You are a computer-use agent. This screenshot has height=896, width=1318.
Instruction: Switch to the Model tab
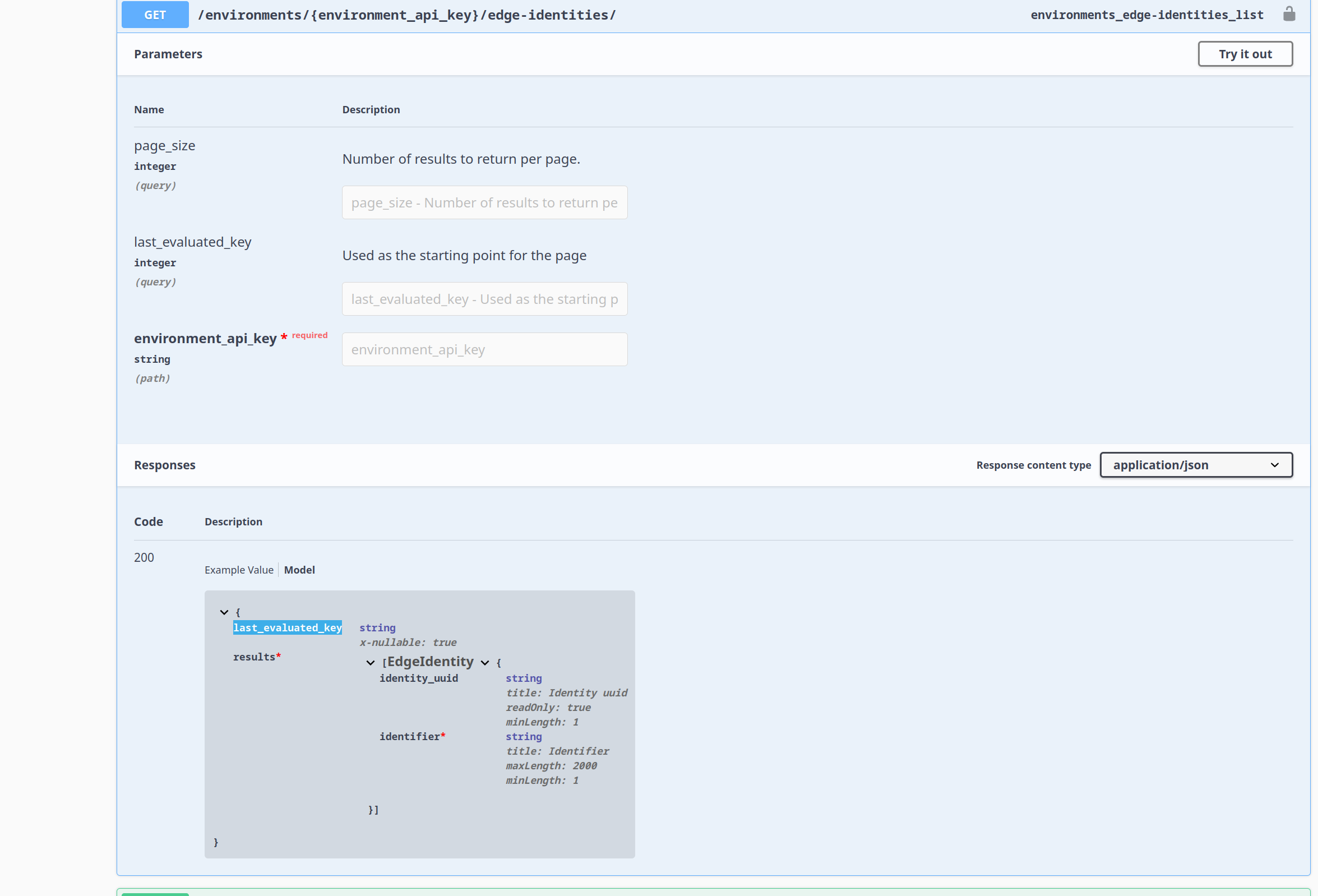click(299, 569)
